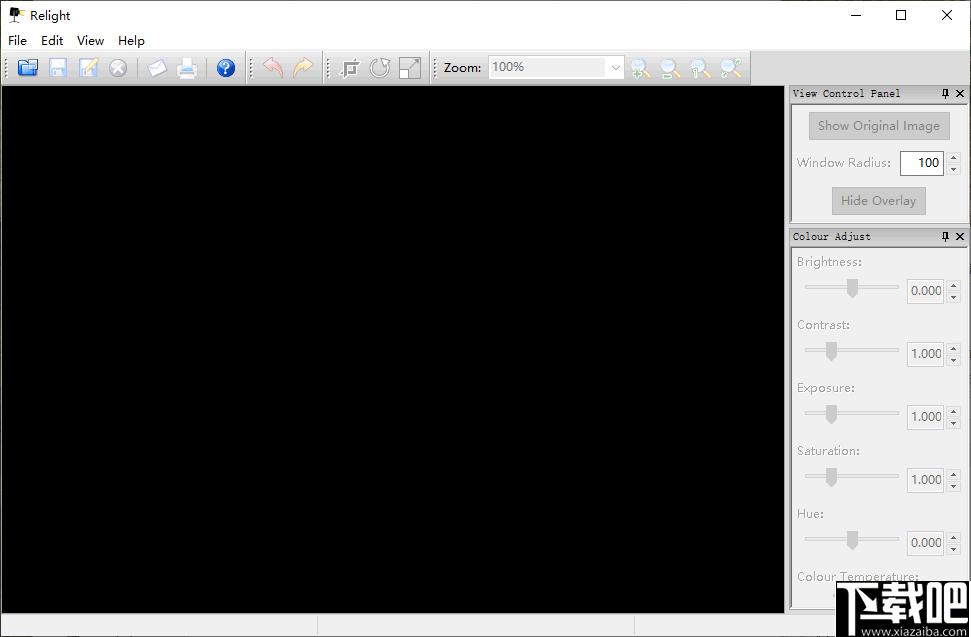Click the Saturation value field
This screenshot has height=637, width=971.
[x=925, y=480]
